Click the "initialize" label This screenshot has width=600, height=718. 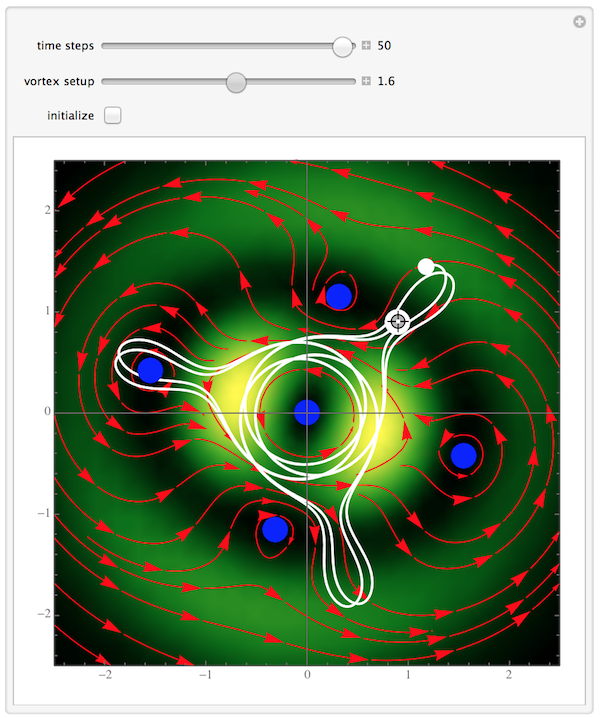click(x=71, y=115)
